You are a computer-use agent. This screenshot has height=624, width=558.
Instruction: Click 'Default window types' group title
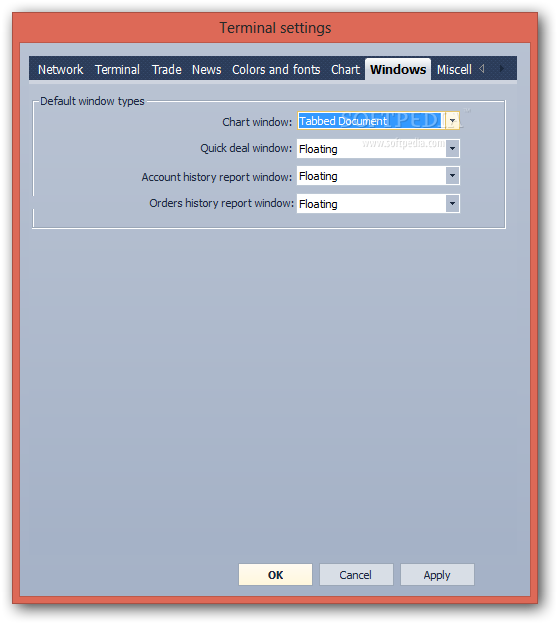(x=92, y=101)
